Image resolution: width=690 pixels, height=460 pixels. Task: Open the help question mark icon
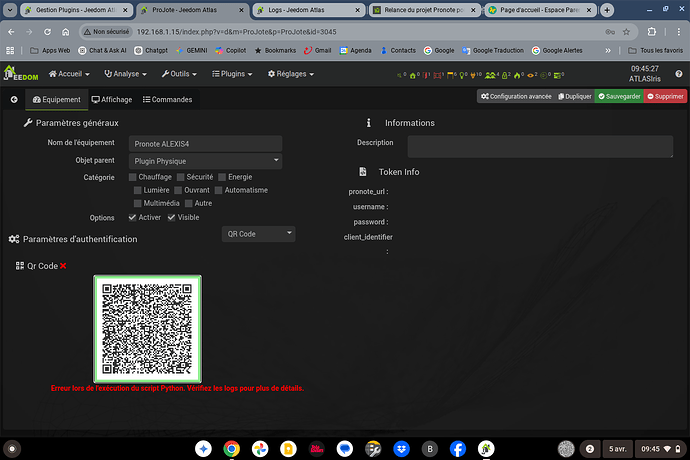679,74
